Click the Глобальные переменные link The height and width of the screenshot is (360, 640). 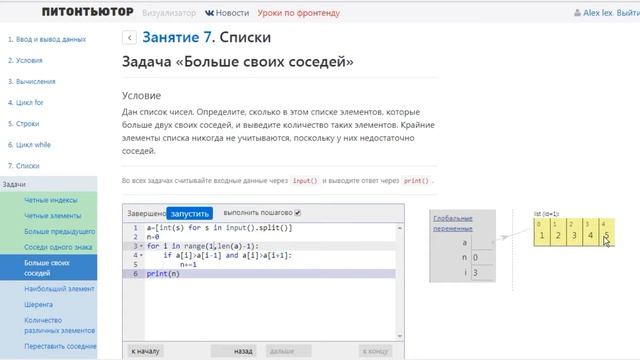pyautogui.click(x=453, y=224)
